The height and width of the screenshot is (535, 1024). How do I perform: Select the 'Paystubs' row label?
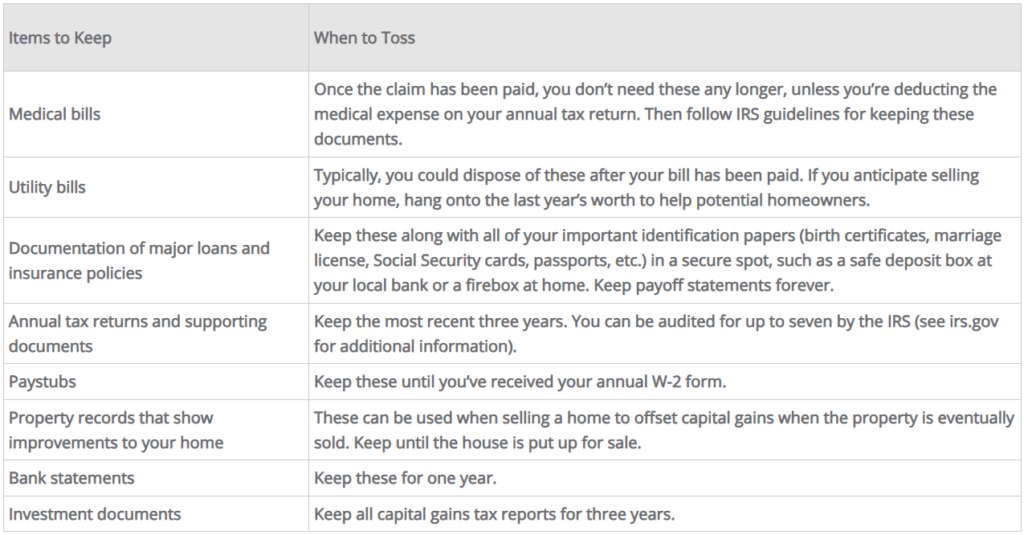point(42,381)
